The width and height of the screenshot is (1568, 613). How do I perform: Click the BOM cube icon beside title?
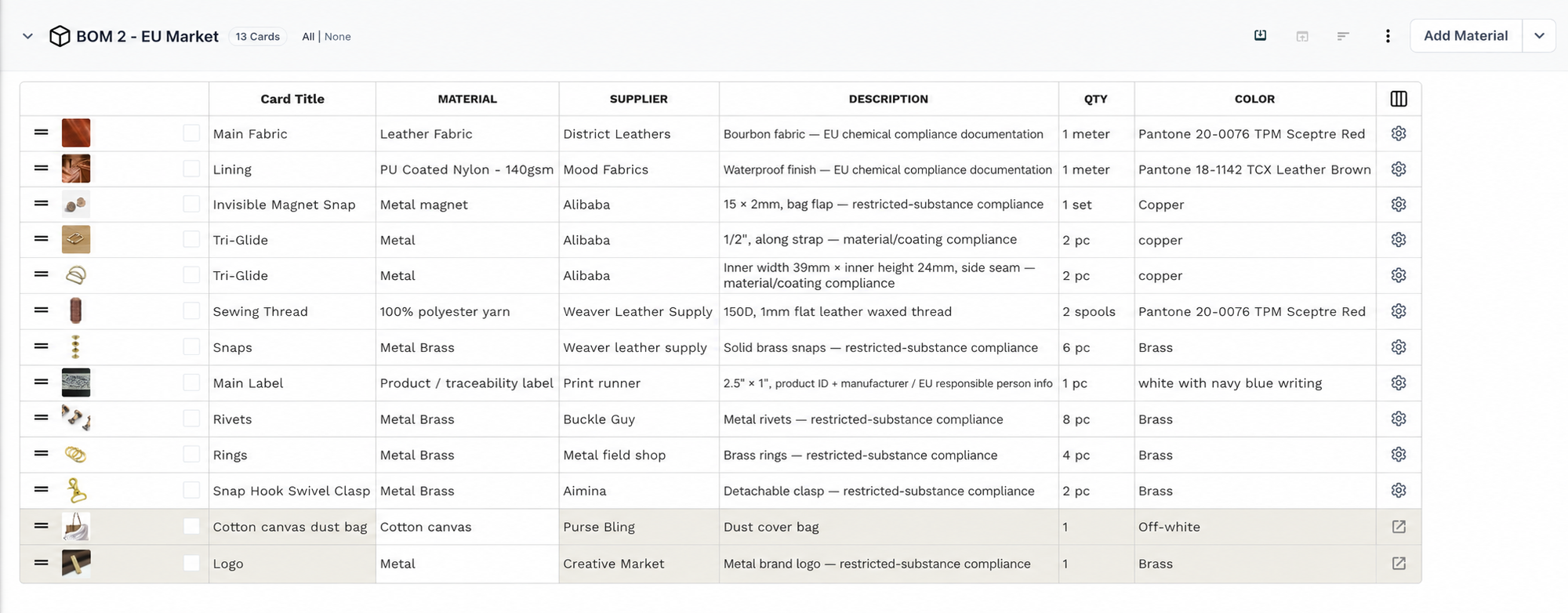click(60, 36)
